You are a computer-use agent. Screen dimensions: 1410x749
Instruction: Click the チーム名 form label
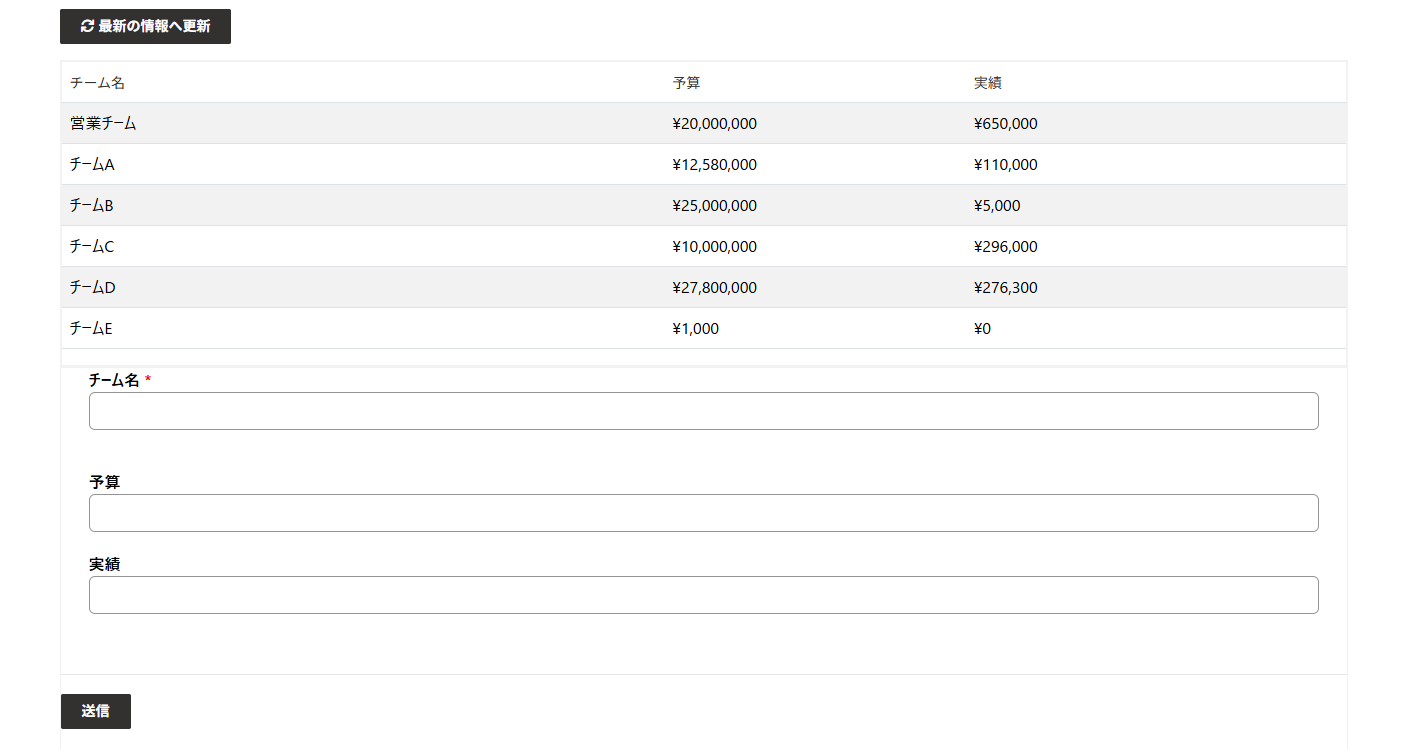114,380
